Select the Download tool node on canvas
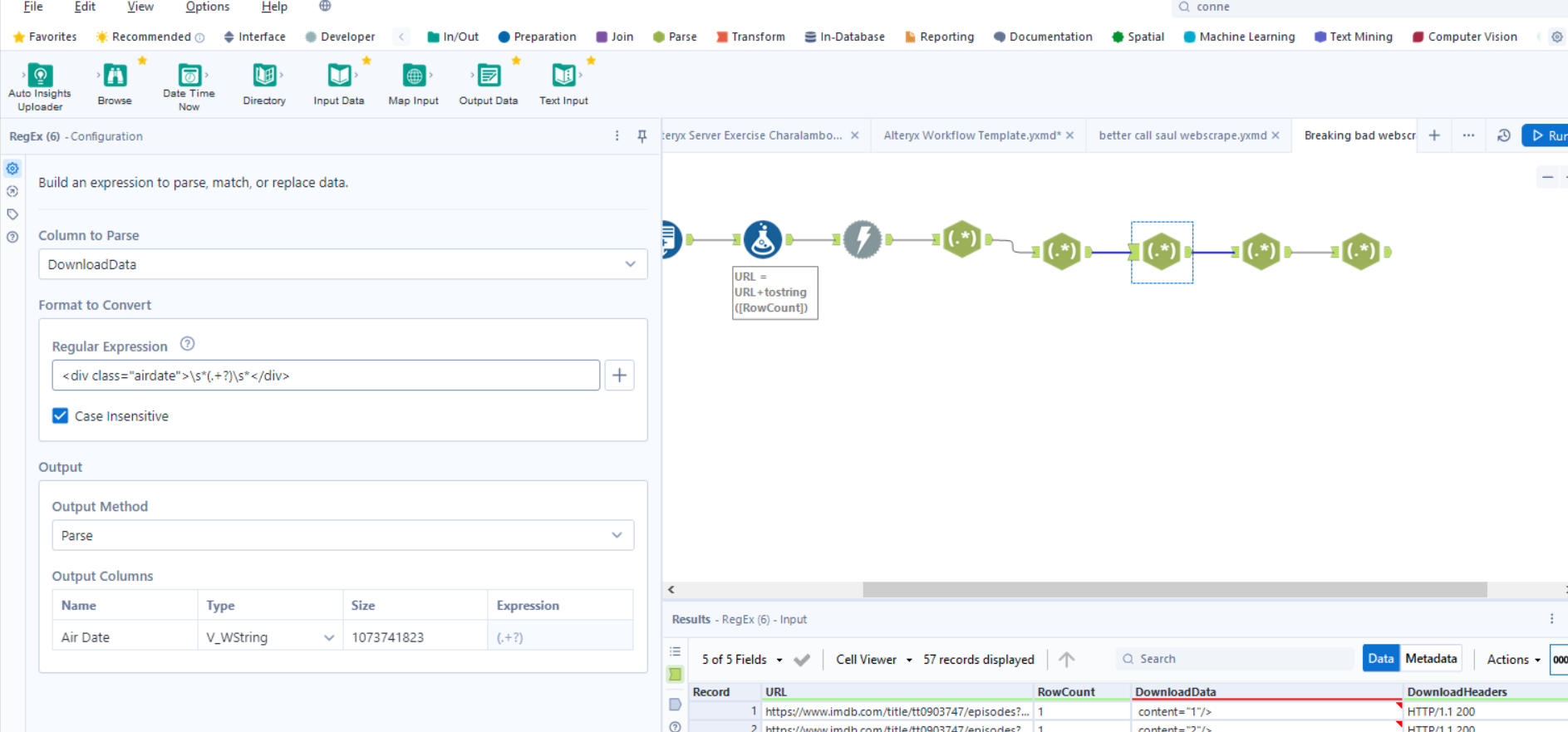1568x732 pixels. pos(863,239)
